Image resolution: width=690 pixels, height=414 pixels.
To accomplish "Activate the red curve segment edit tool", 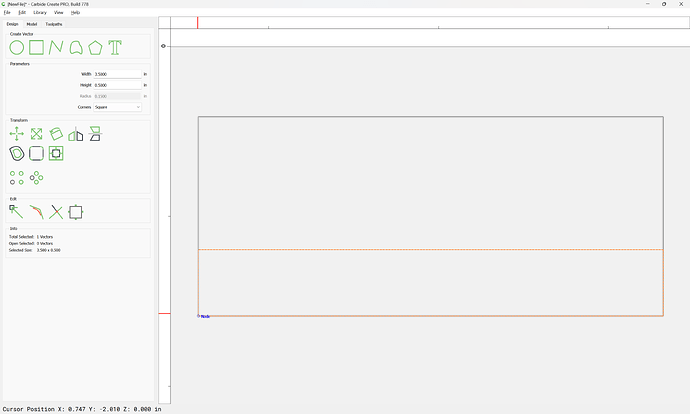I will [x=36, y=212].
